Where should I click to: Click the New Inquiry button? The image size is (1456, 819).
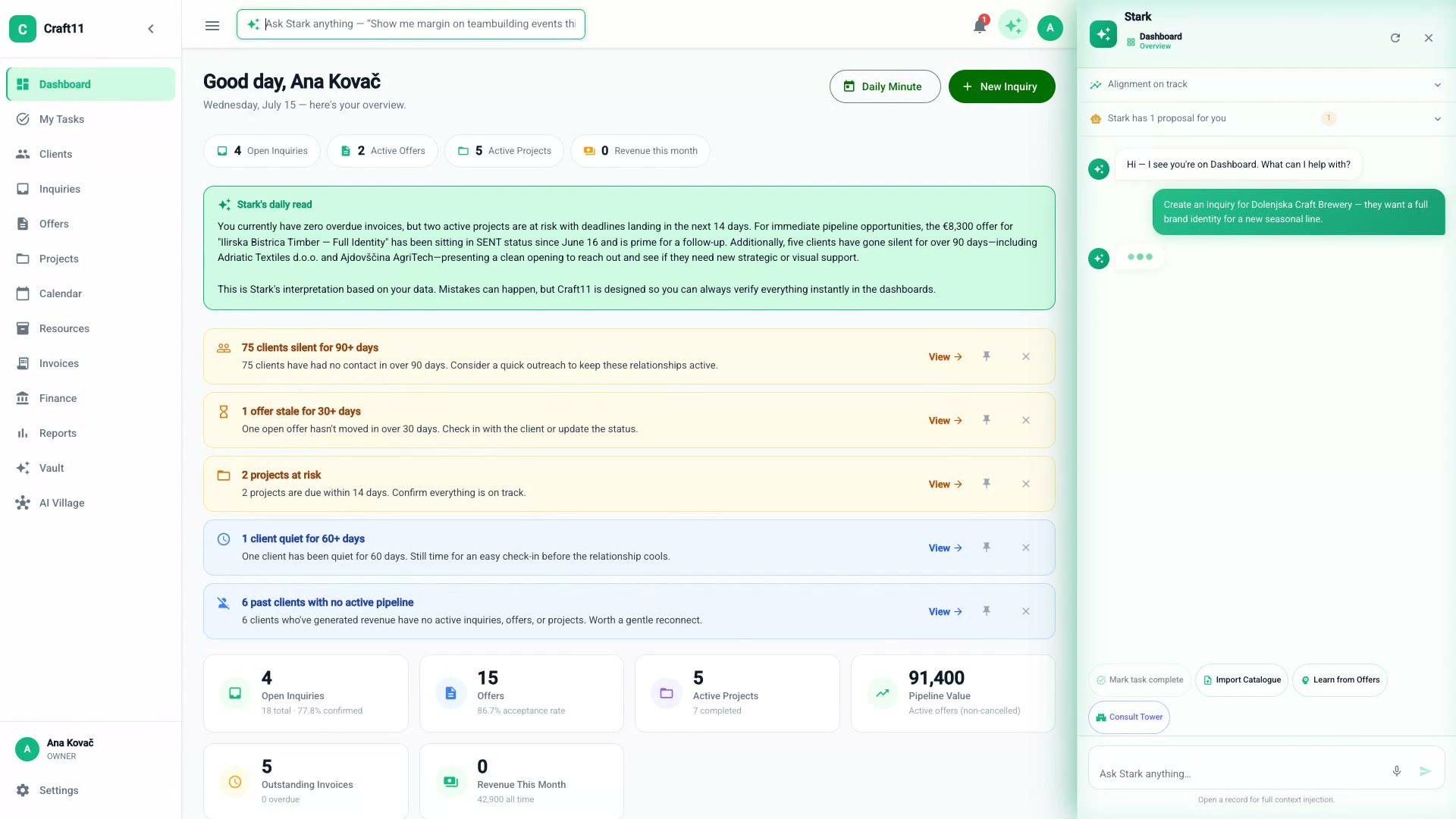pos(1002,86)
